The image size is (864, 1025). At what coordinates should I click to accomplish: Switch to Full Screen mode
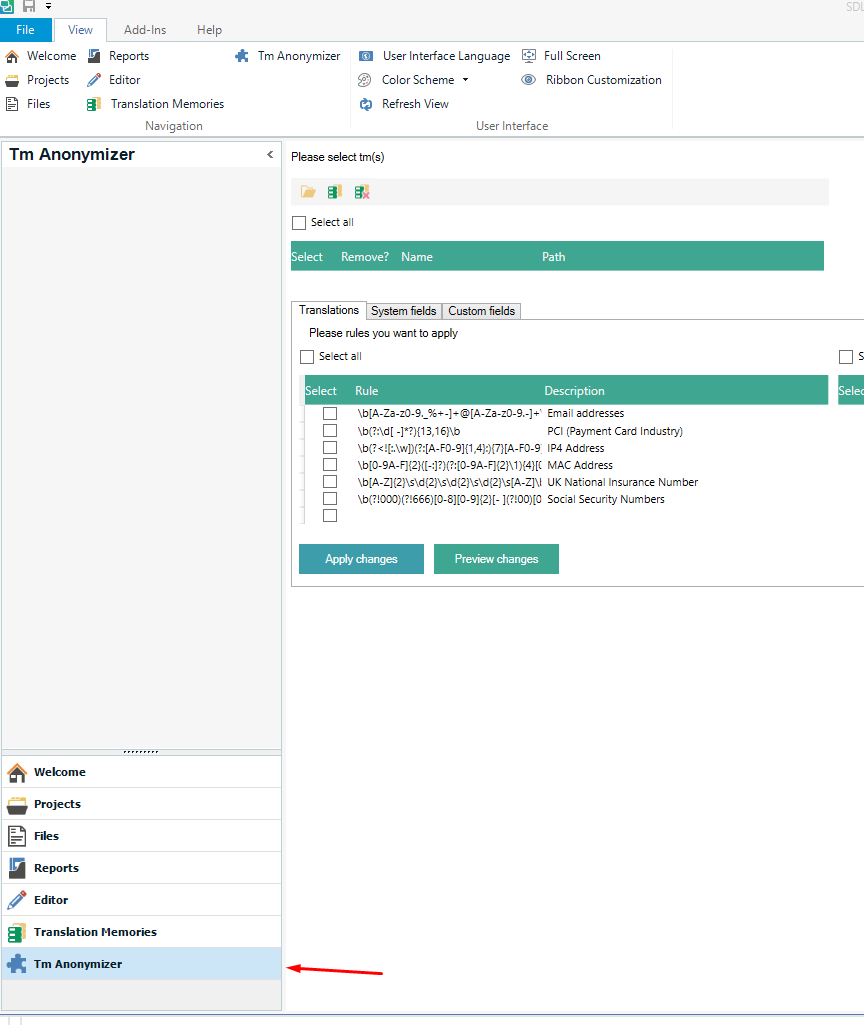pyautogui.click(x=561, y=56)
